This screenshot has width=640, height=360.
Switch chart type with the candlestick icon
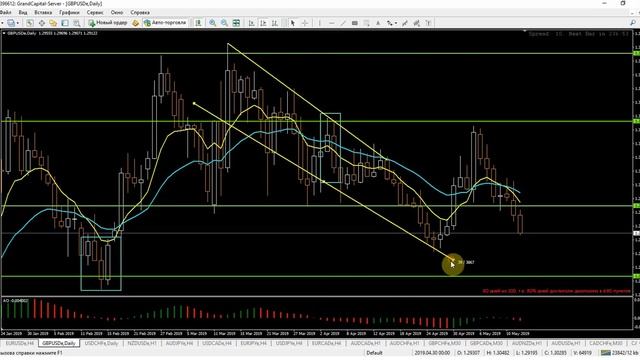[x=198, y=23]
